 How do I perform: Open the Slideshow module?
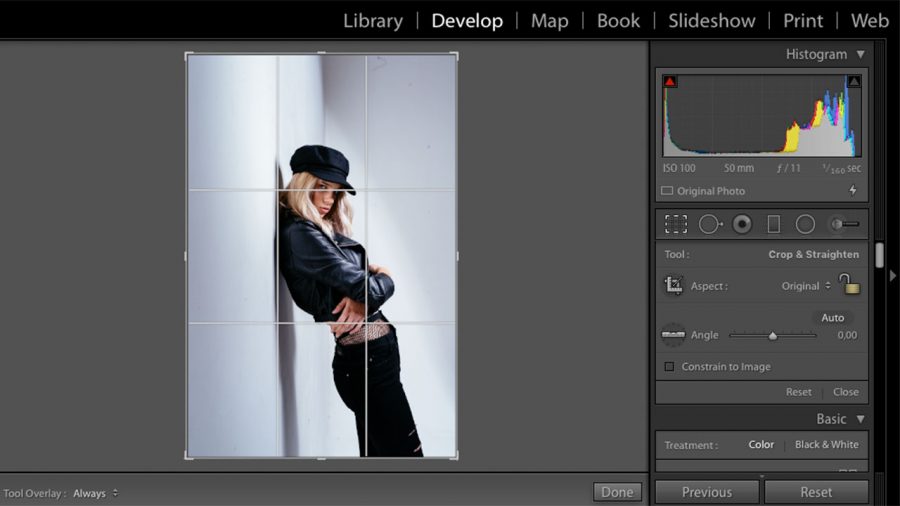click(x=712, y=21)
